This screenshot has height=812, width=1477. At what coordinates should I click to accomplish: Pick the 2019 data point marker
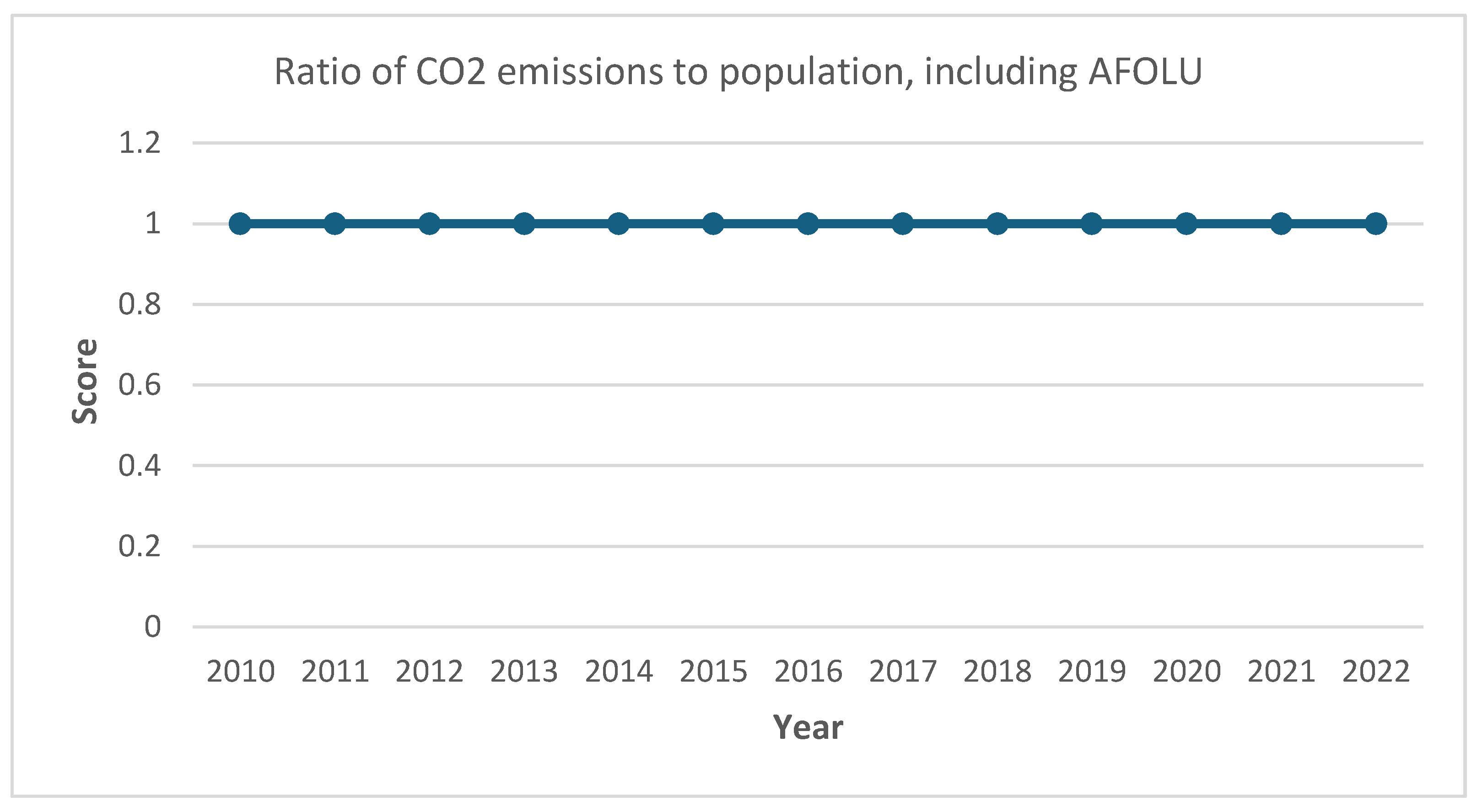pos(1092,224)
